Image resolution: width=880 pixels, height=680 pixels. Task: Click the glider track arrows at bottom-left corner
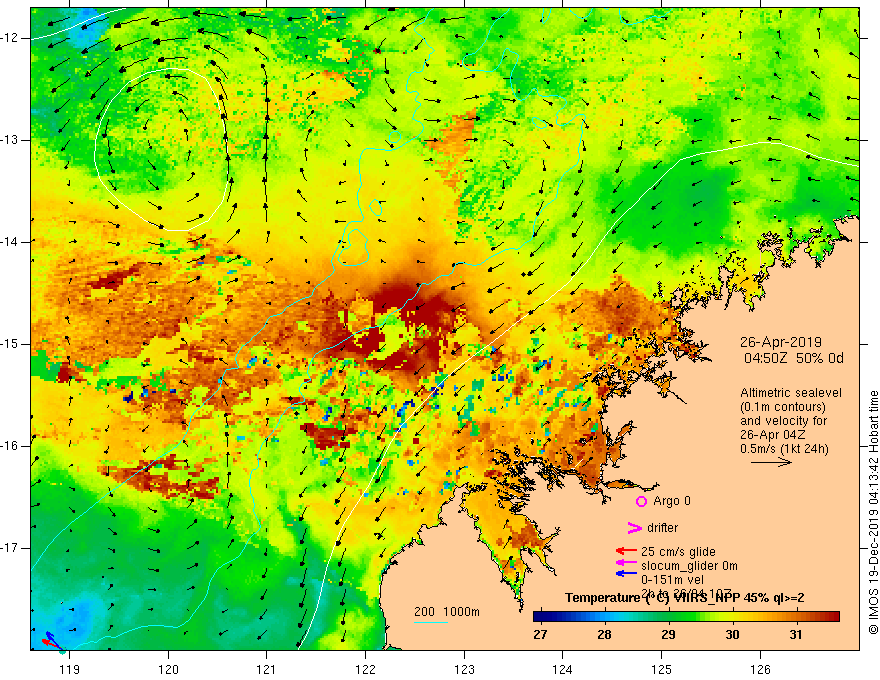[52, 641]
